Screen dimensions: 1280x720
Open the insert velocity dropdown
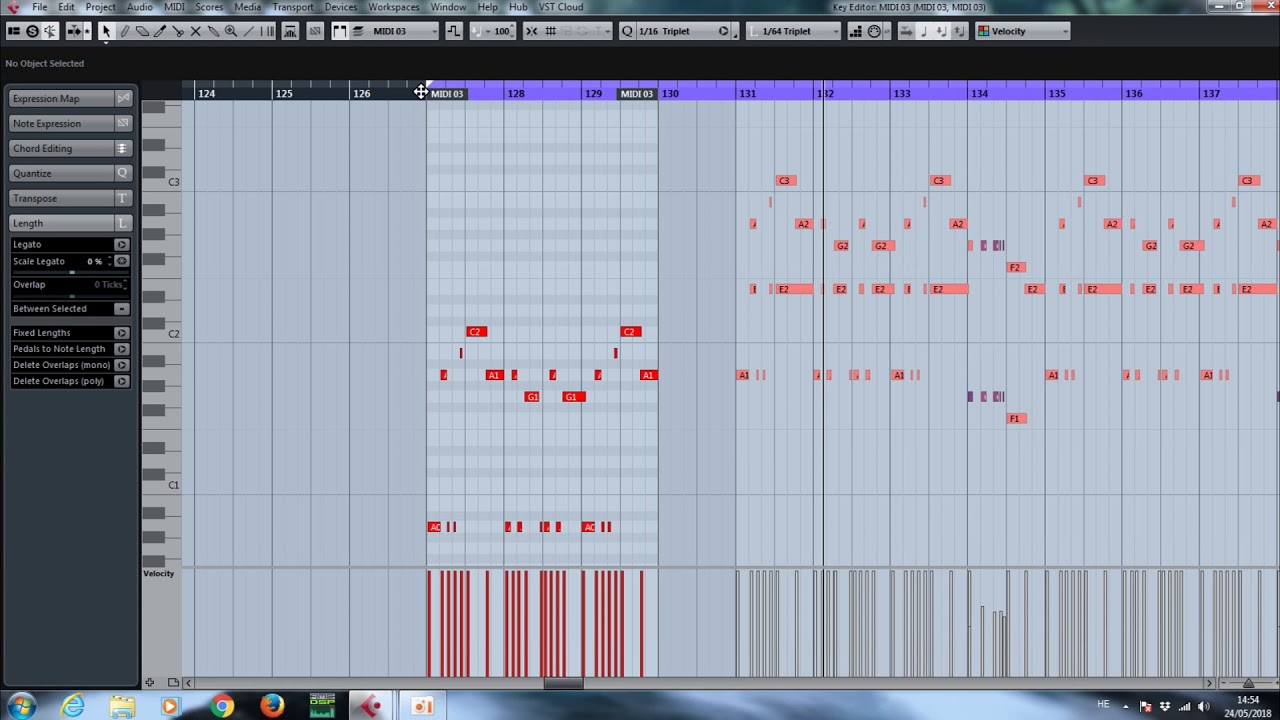(x=490, y=31)
